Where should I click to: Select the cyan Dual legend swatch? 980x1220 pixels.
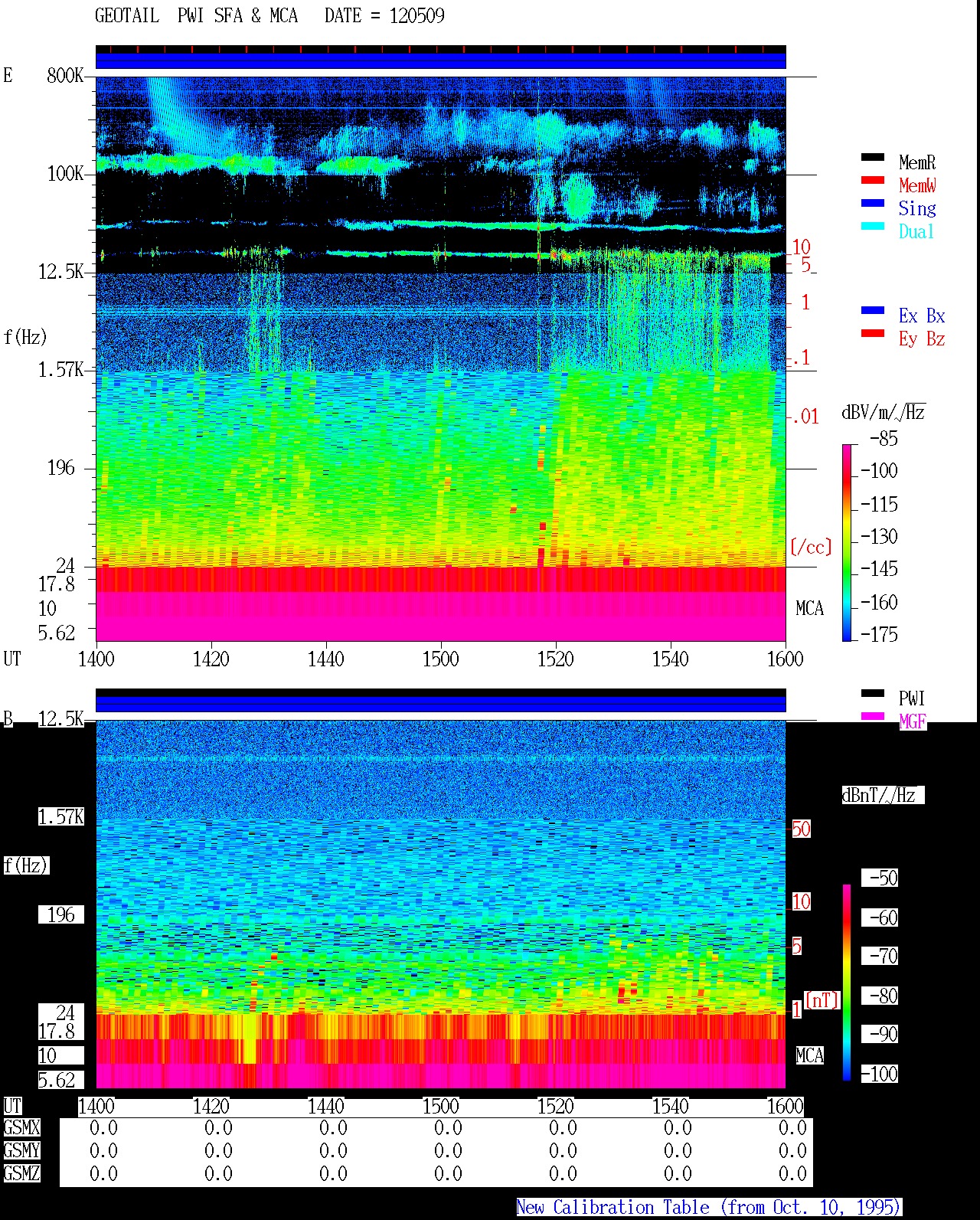(873, 227)
